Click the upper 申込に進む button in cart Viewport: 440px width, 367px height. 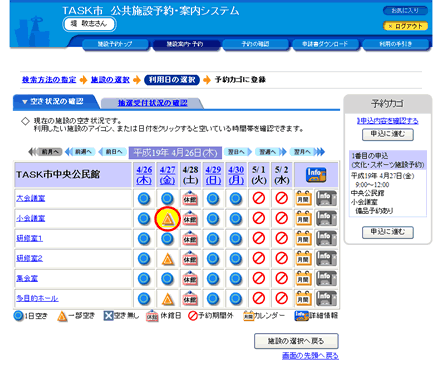pos(388,135)
